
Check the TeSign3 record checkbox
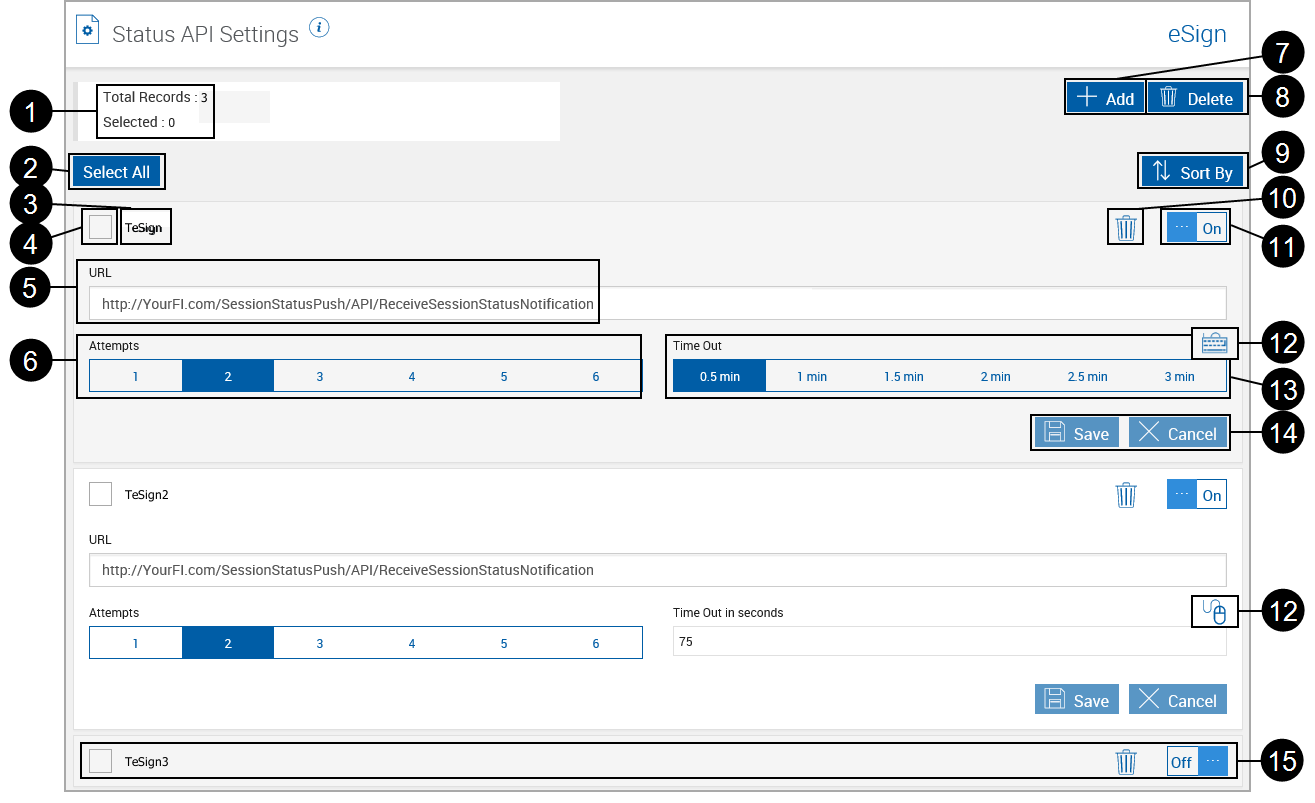point(100,761)
